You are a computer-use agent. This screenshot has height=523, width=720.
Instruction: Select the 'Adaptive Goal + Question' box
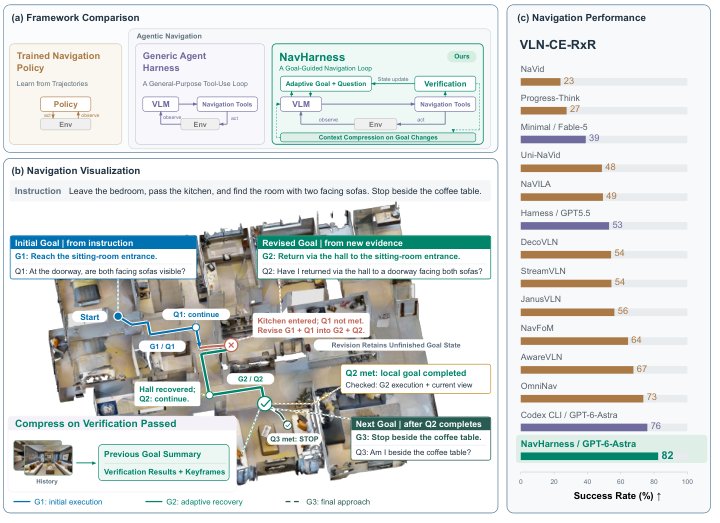326,84
